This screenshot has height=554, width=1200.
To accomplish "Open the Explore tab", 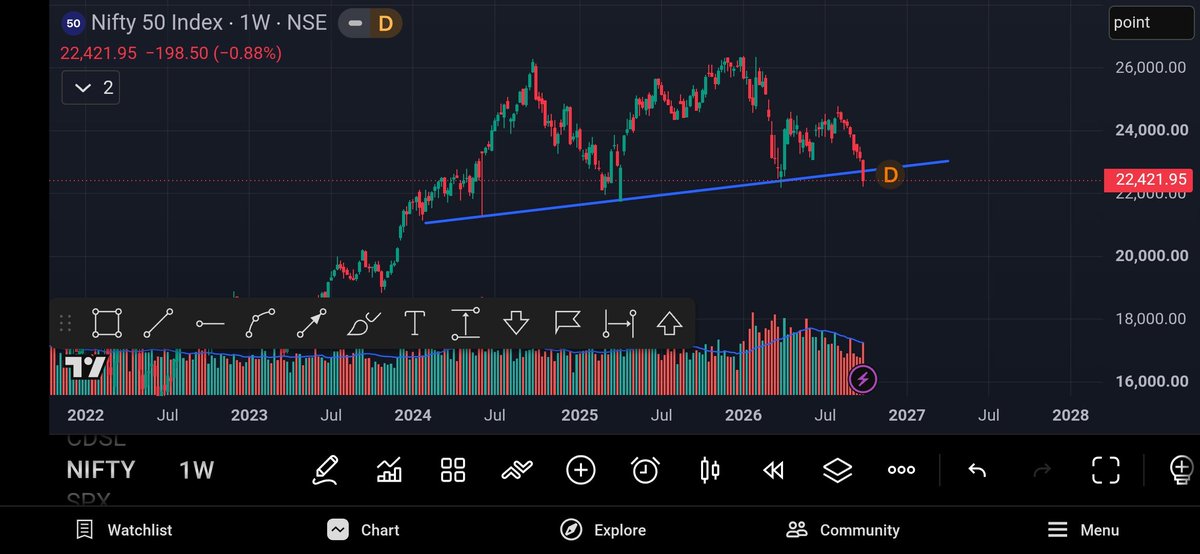I will (x=602, y=530).
